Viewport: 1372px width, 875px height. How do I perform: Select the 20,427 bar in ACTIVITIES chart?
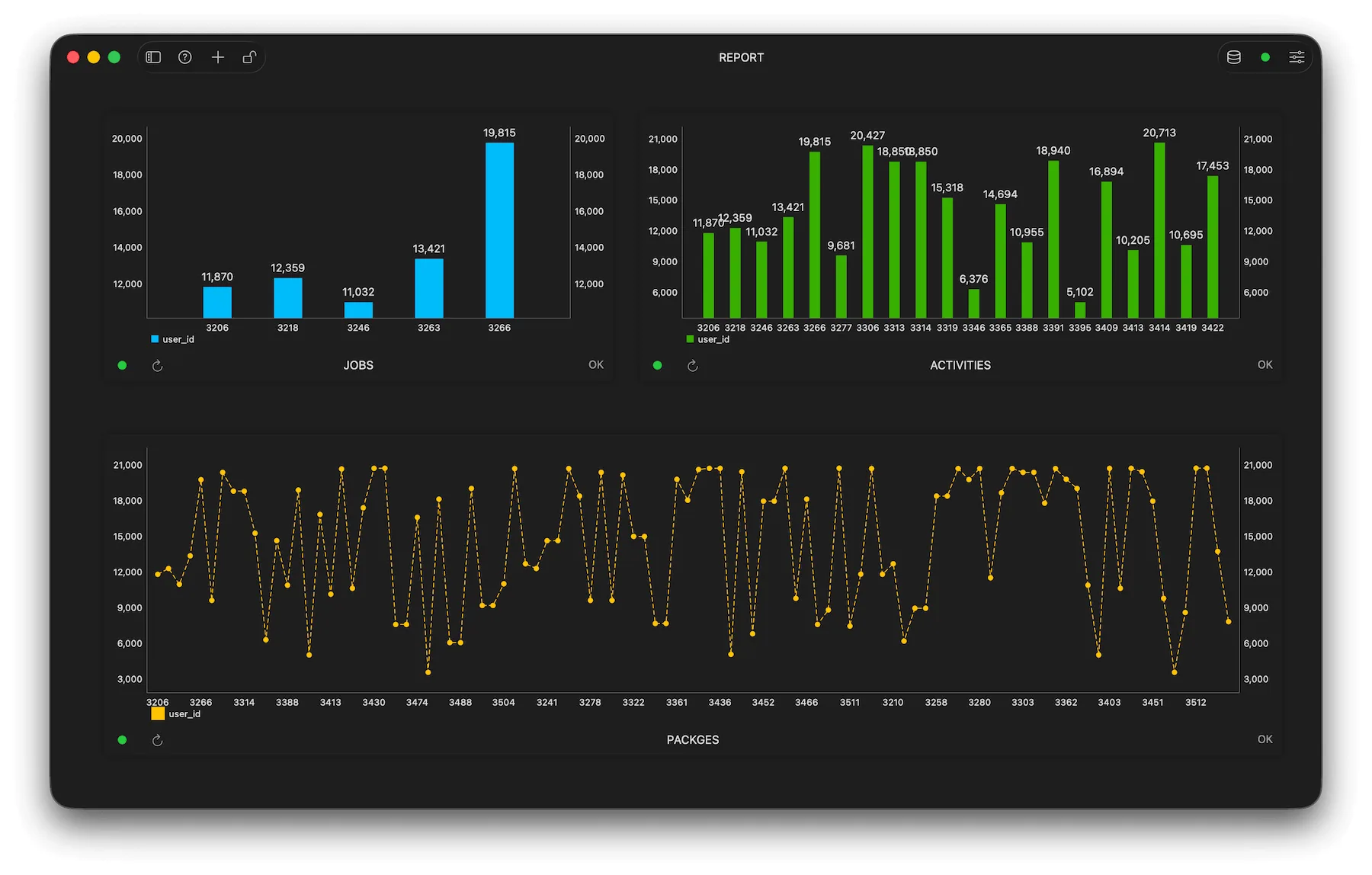point(867,232)
